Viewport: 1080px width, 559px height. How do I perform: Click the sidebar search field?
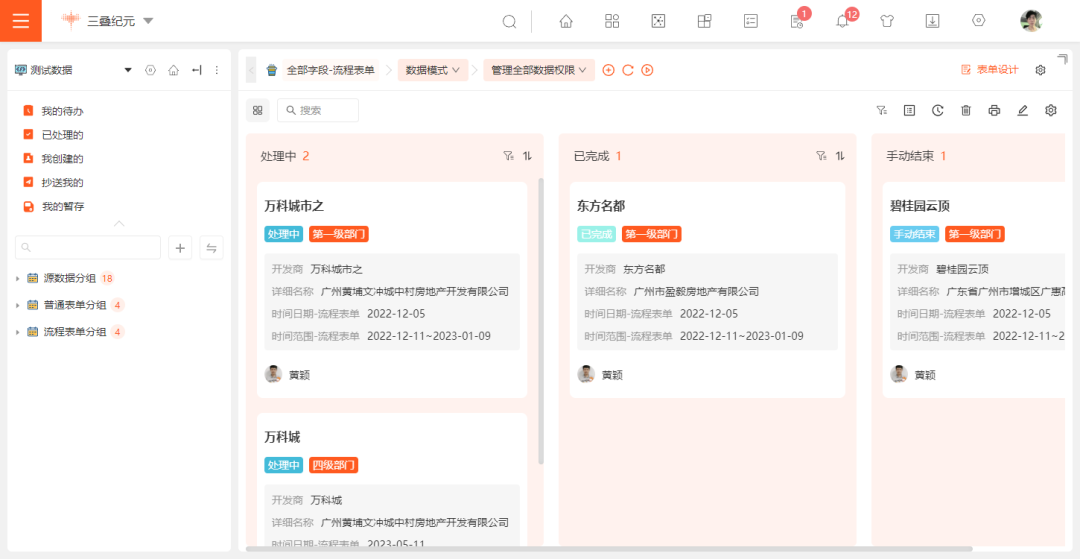pos(87,248)
